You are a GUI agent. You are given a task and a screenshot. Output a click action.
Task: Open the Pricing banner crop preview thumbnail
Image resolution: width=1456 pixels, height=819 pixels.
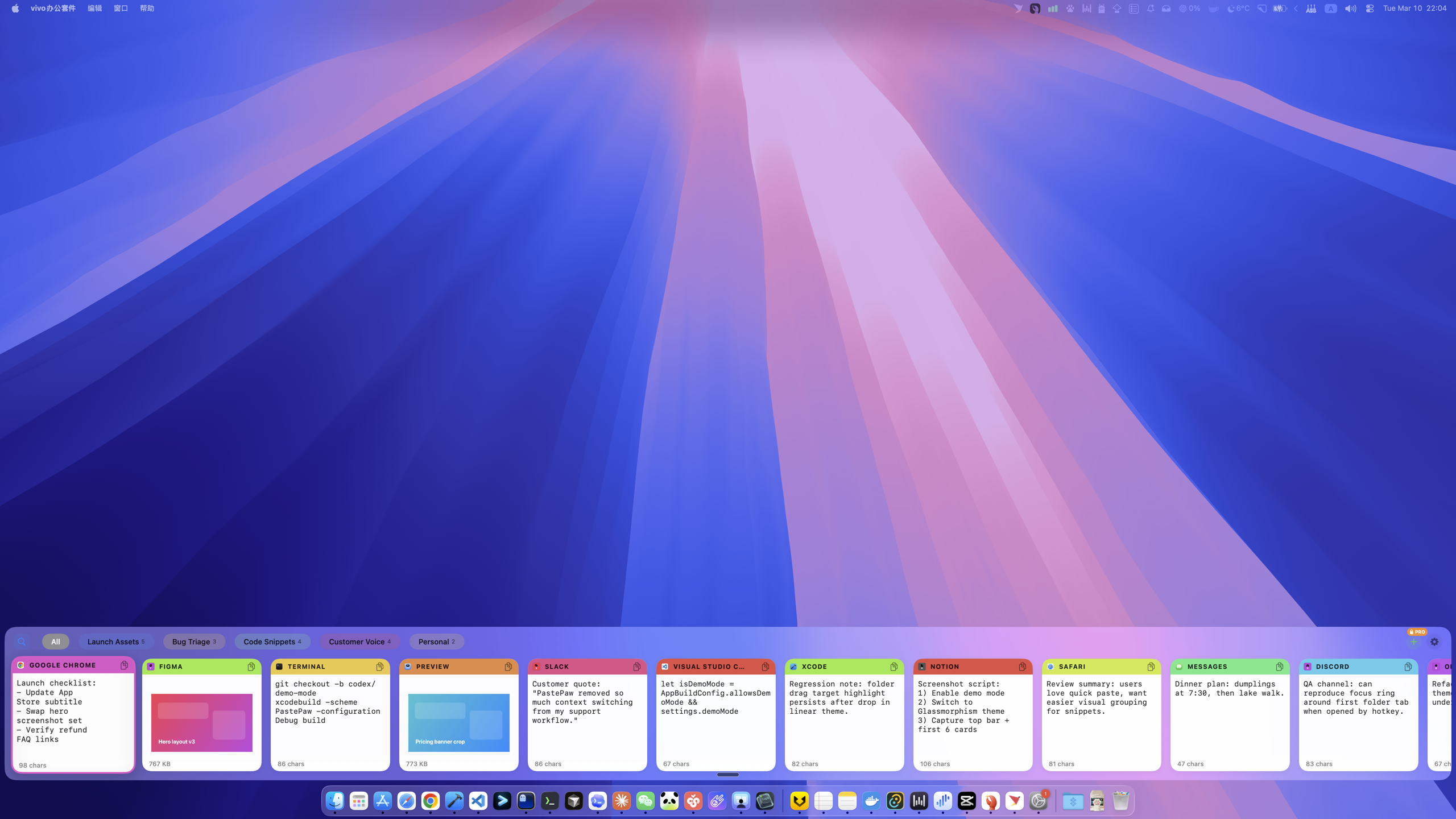(x=458, y=722)
